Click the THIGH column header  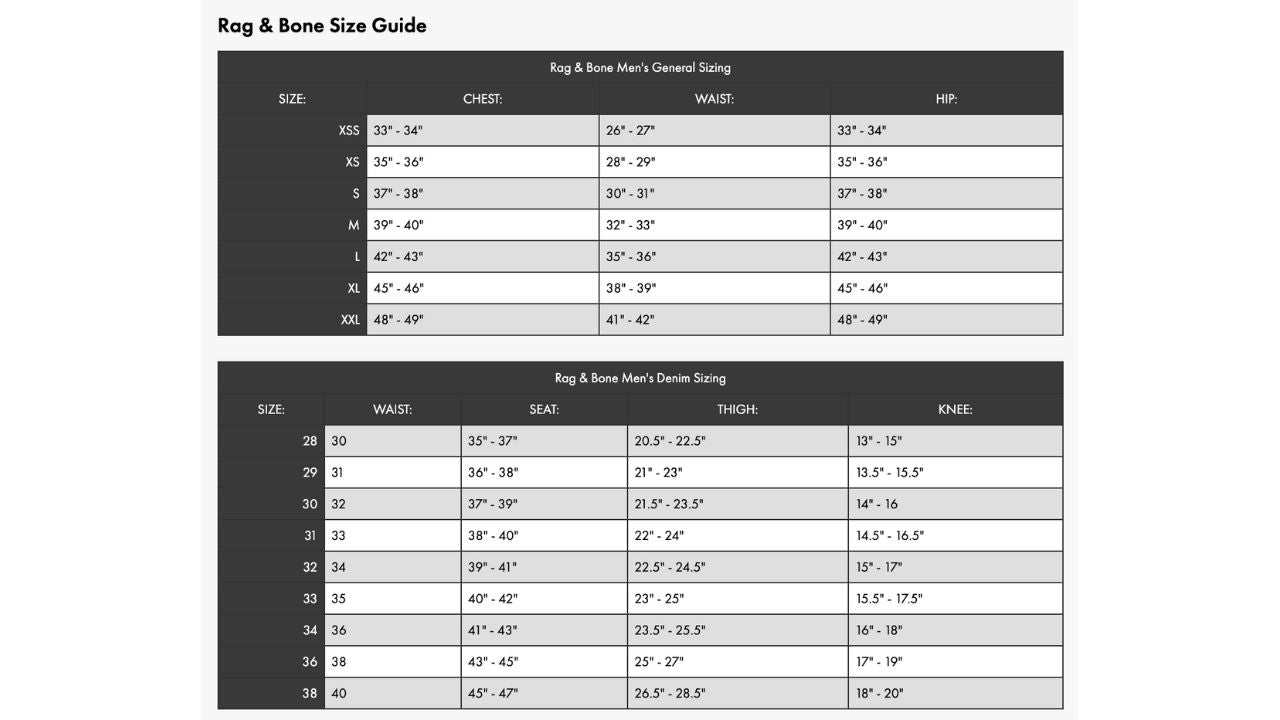(x=737, y=409)
